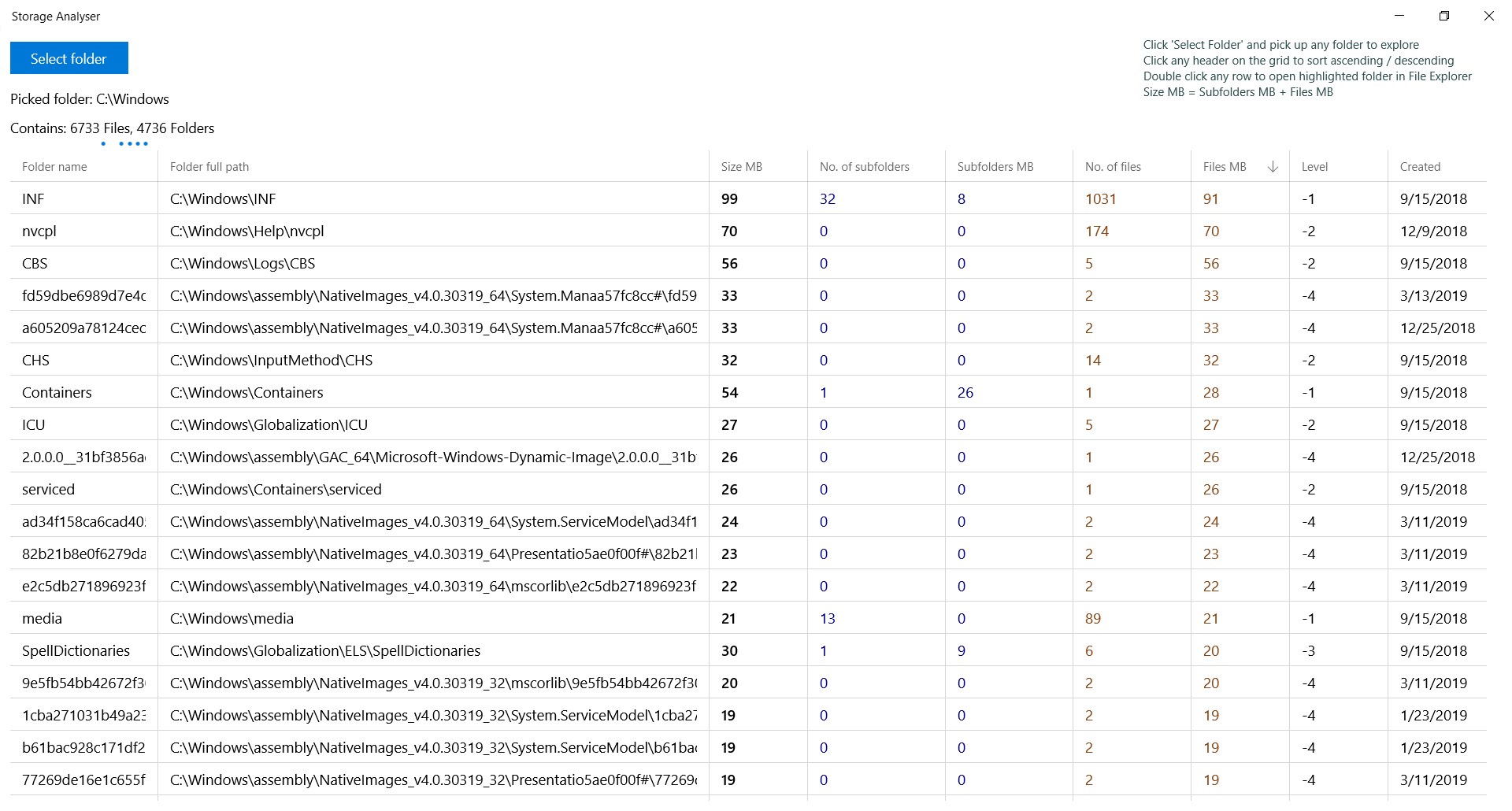
Task: Click the C:\Windows\Globalization\ICU path cell
Action: coord(269,425)
